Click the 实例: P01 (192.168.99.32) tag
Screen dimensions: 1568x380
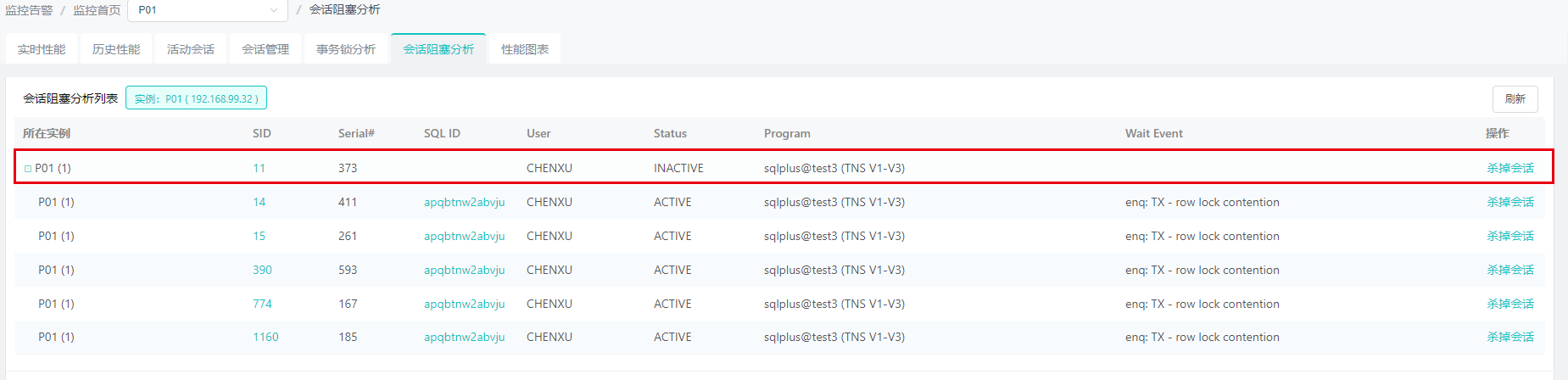click(196, 98)
